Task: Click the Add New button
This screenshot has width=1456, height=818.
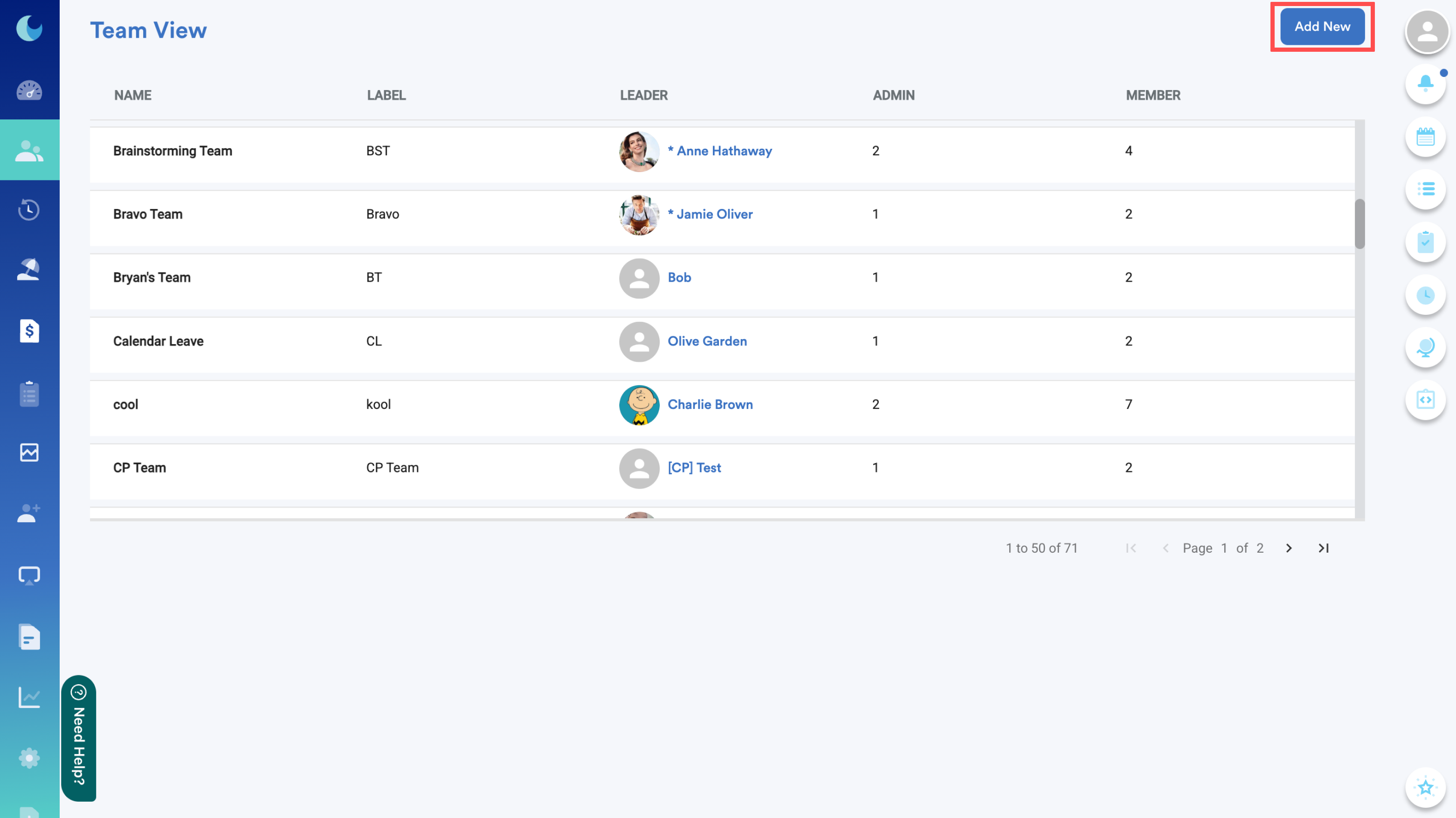Action: [1321, 27]
